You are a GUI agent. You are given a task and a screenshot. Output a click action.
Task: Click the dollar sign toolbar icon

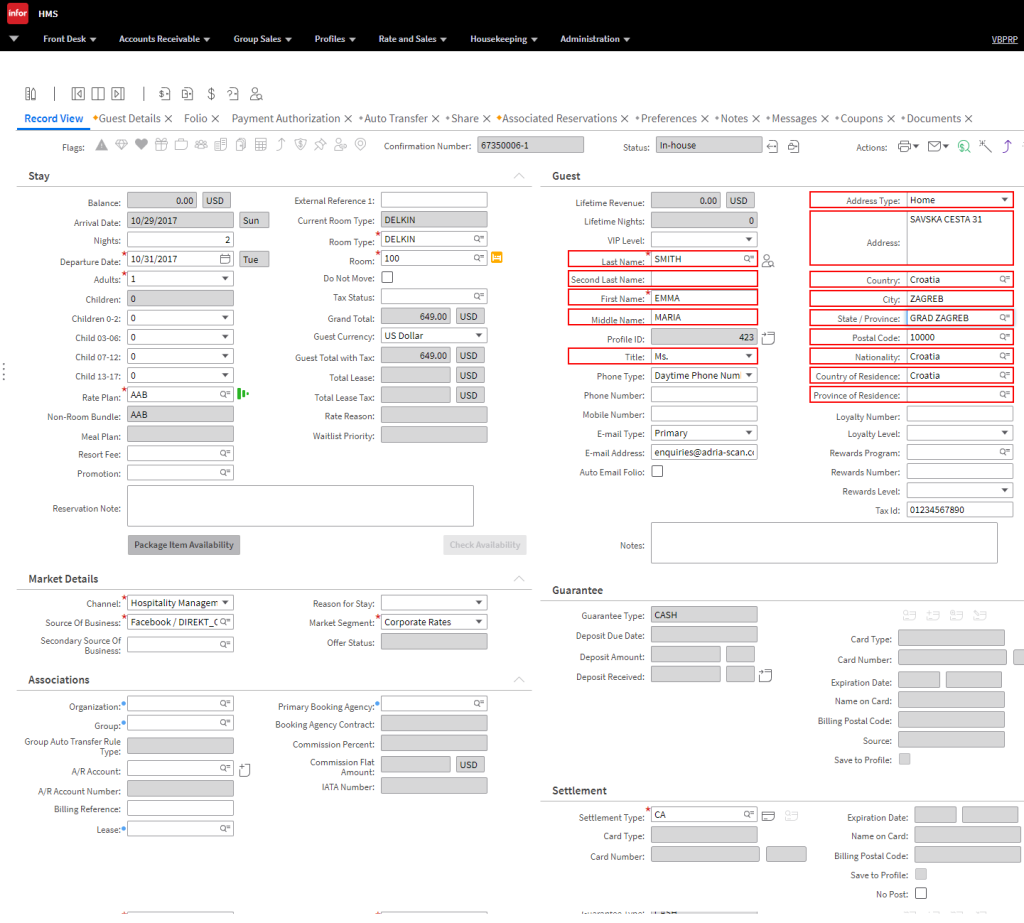pos(211,94)
